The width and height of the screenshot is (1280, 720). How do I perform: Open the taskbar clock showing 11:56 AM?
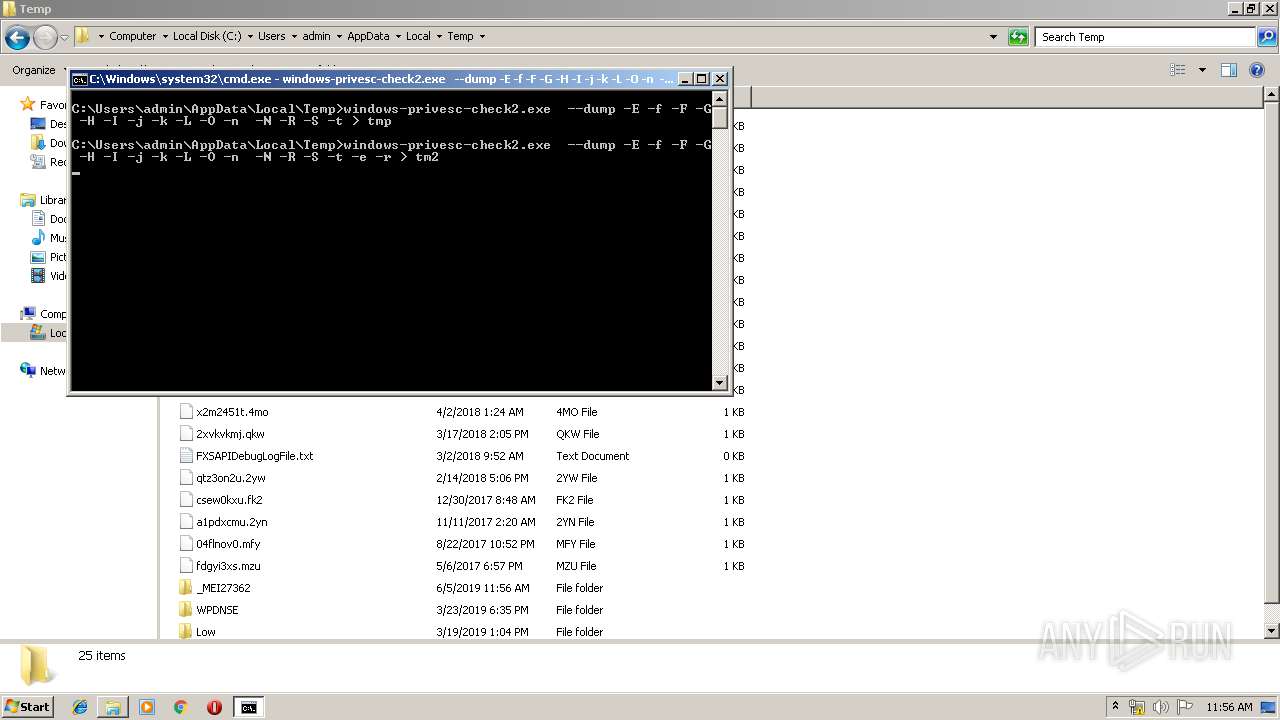tap(1230, 707)
